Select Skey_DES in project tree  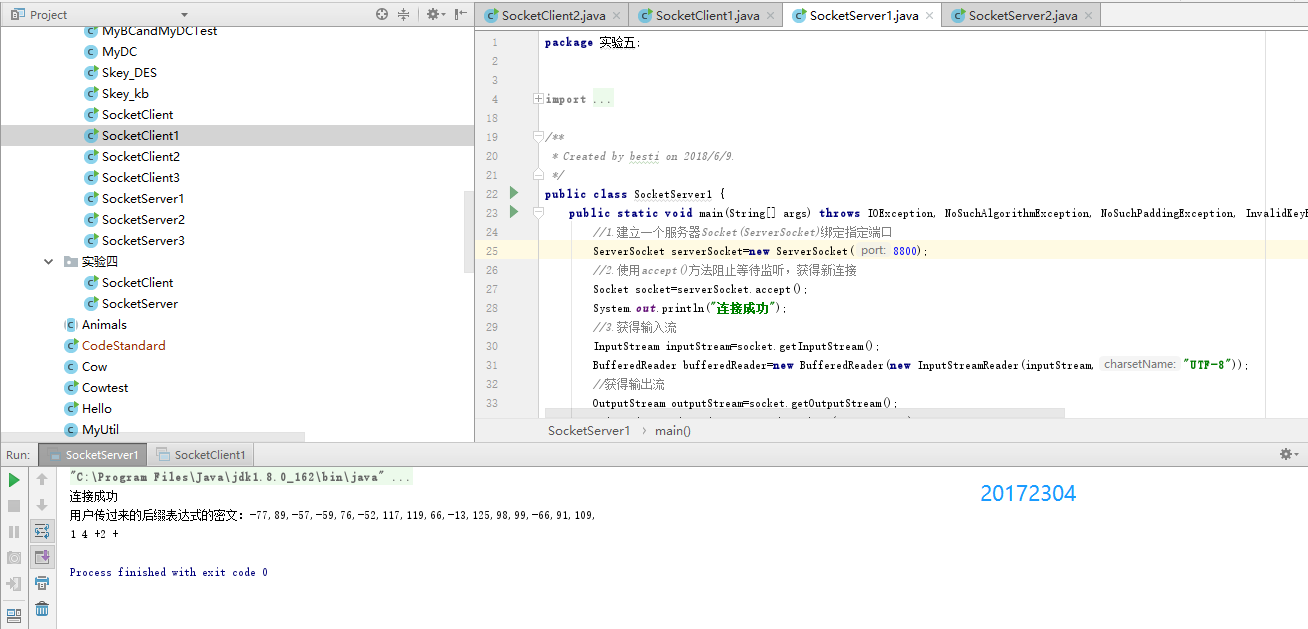click(129, 72)
